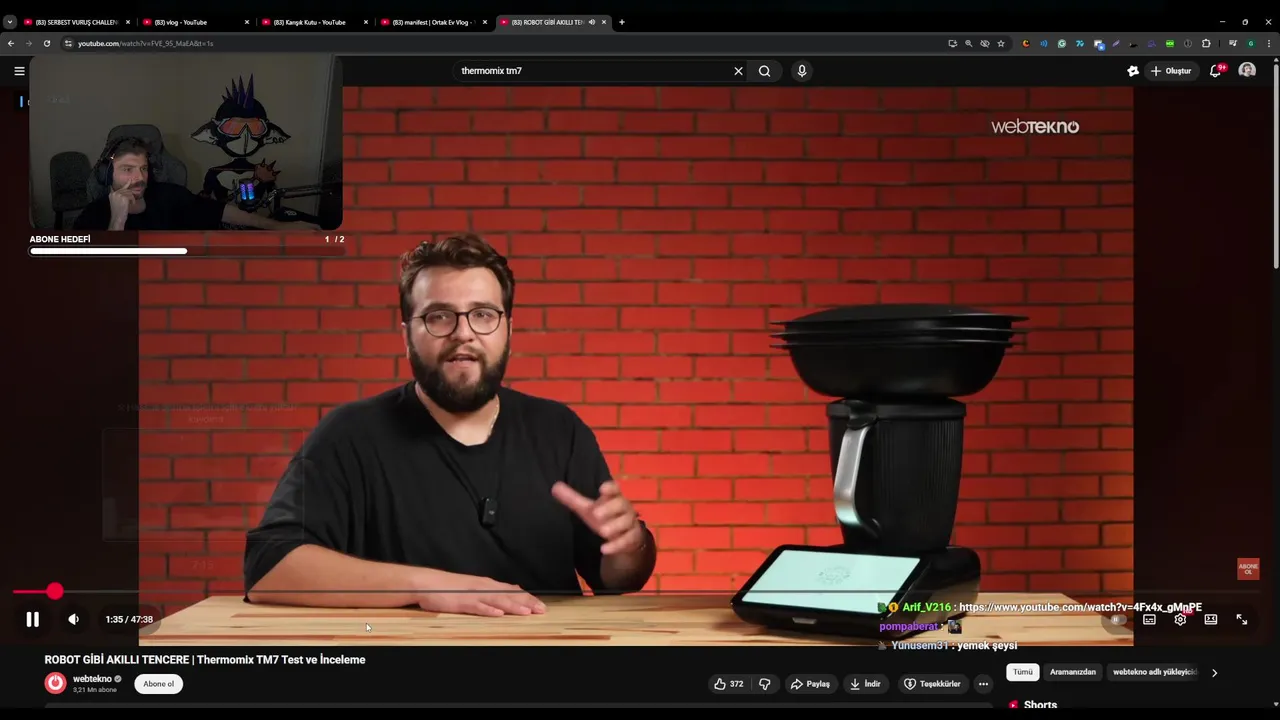
Task: Toggle the autoplay switch in the player
Action: 1117,619
